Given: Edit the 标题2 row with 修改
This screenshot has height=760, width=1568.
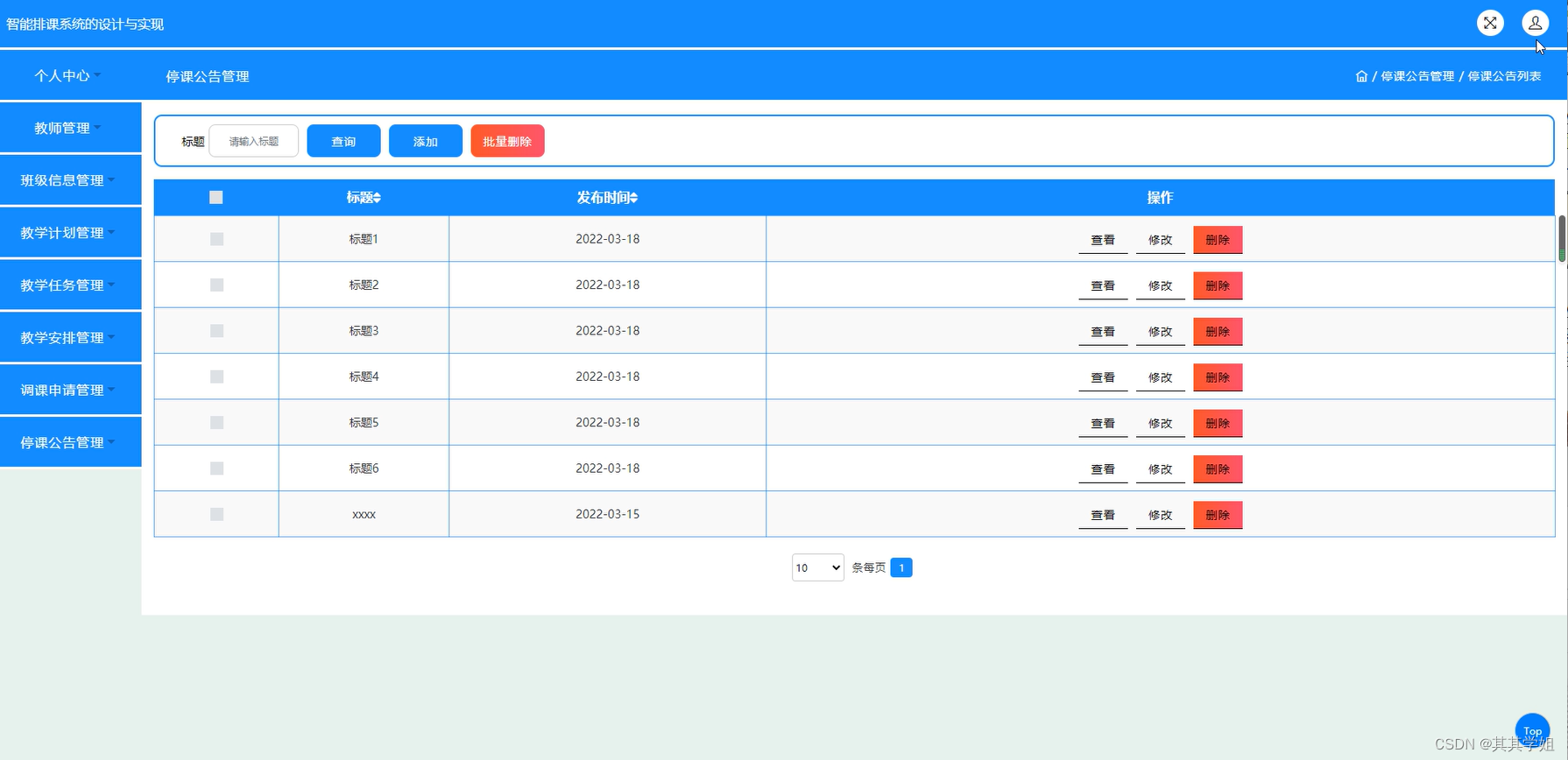Looking at the screenshot, I should point(1161,285).
